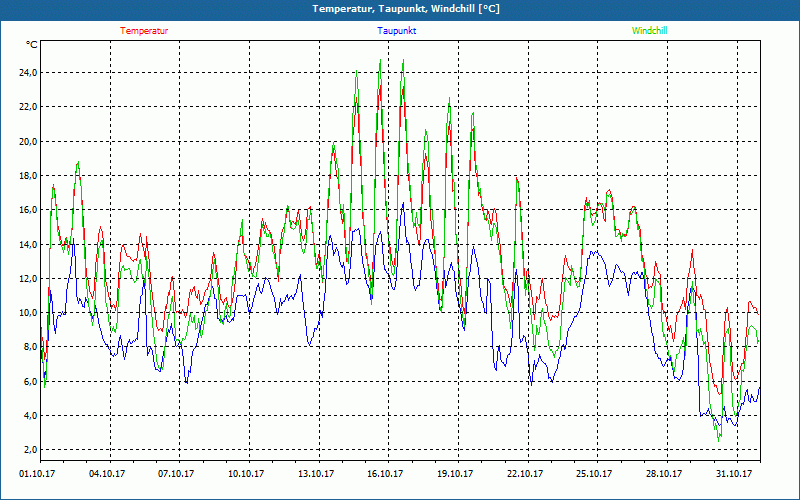Click the 10,0 y-axis label
Screen dimensions: 800x500
point(28,313)
